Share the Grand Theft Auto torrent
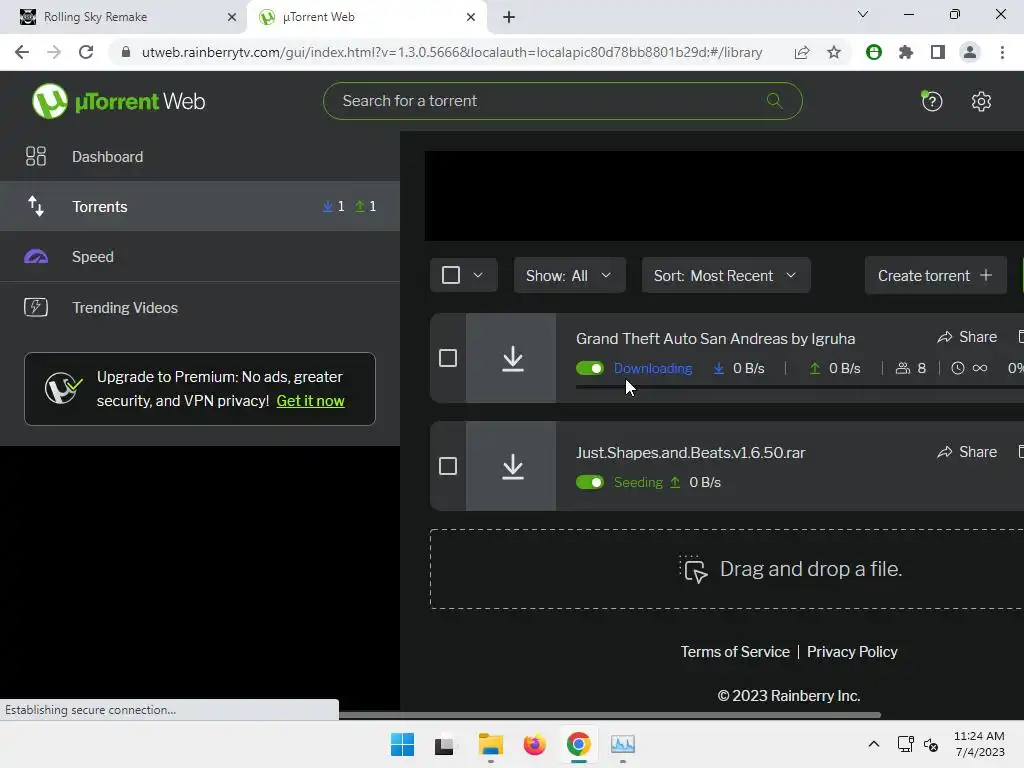 point(967,337)
